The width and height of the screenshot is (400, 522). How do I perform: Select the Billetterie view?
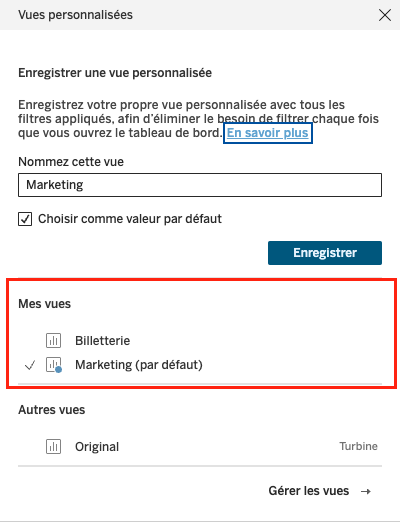click(x=102, y=341)
